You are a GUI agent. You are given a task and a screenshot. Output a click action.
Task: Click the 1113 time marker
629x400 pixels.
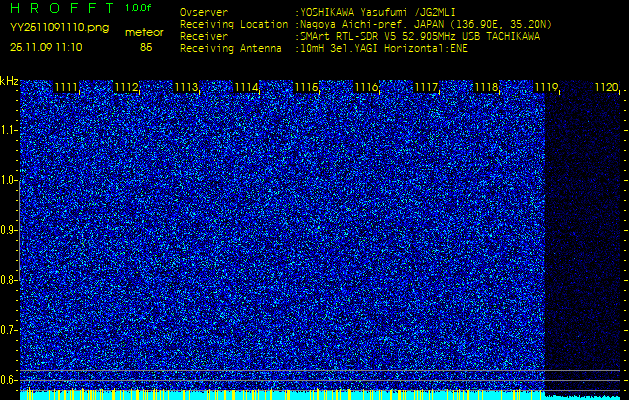click(x=187, y=87)
